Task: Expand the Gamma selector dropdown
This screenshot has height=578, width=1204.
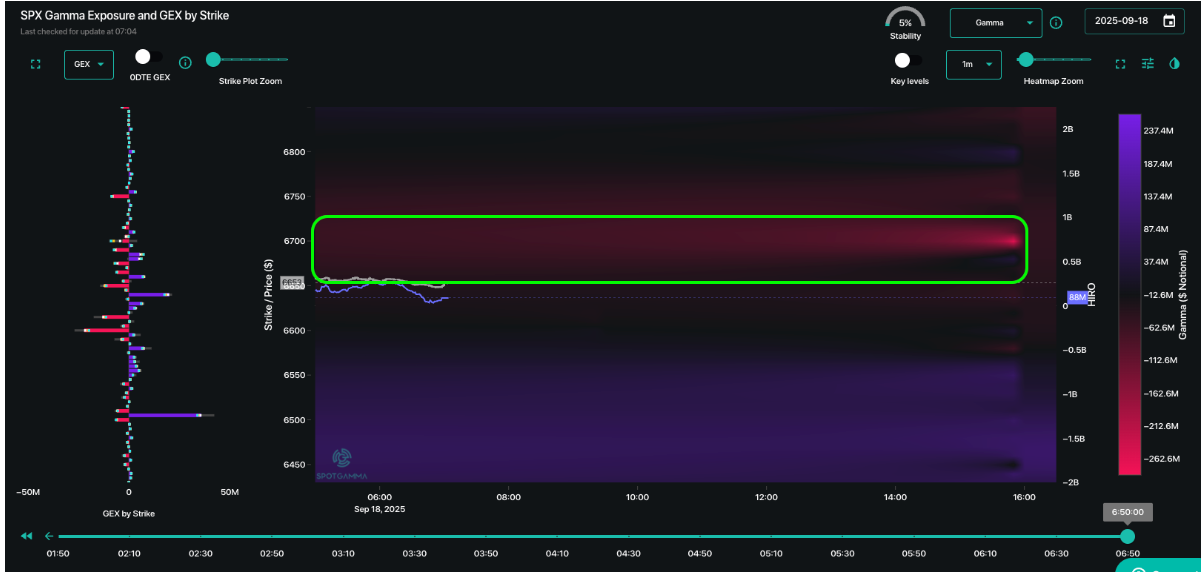Action: pyautogui.click(x=995, y=22)
